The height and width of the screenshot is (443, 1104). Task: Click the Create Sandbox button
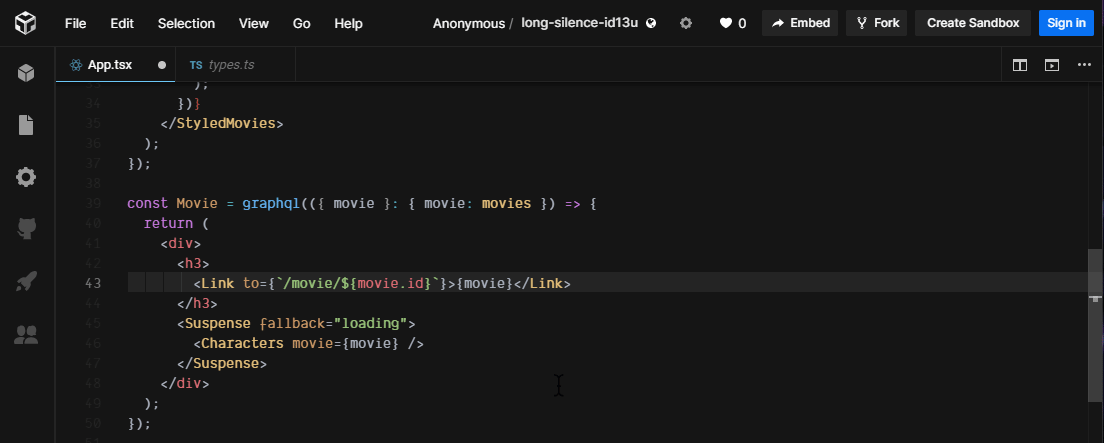(973, 23)
